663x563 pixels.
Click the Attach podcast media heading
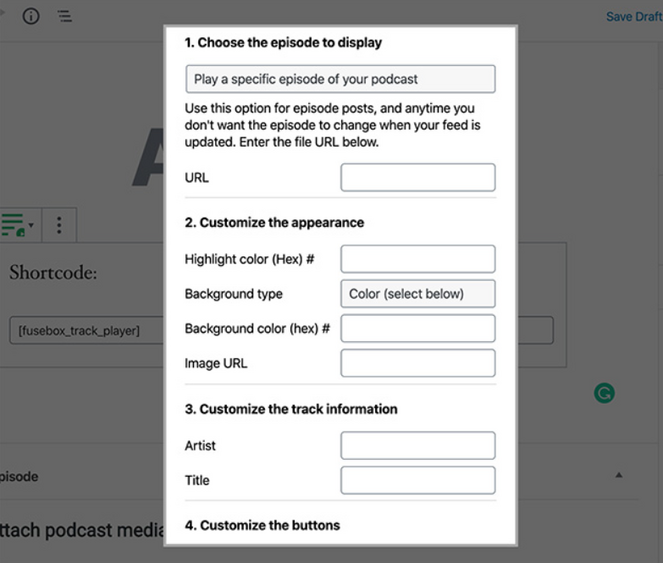pos(80,529)
